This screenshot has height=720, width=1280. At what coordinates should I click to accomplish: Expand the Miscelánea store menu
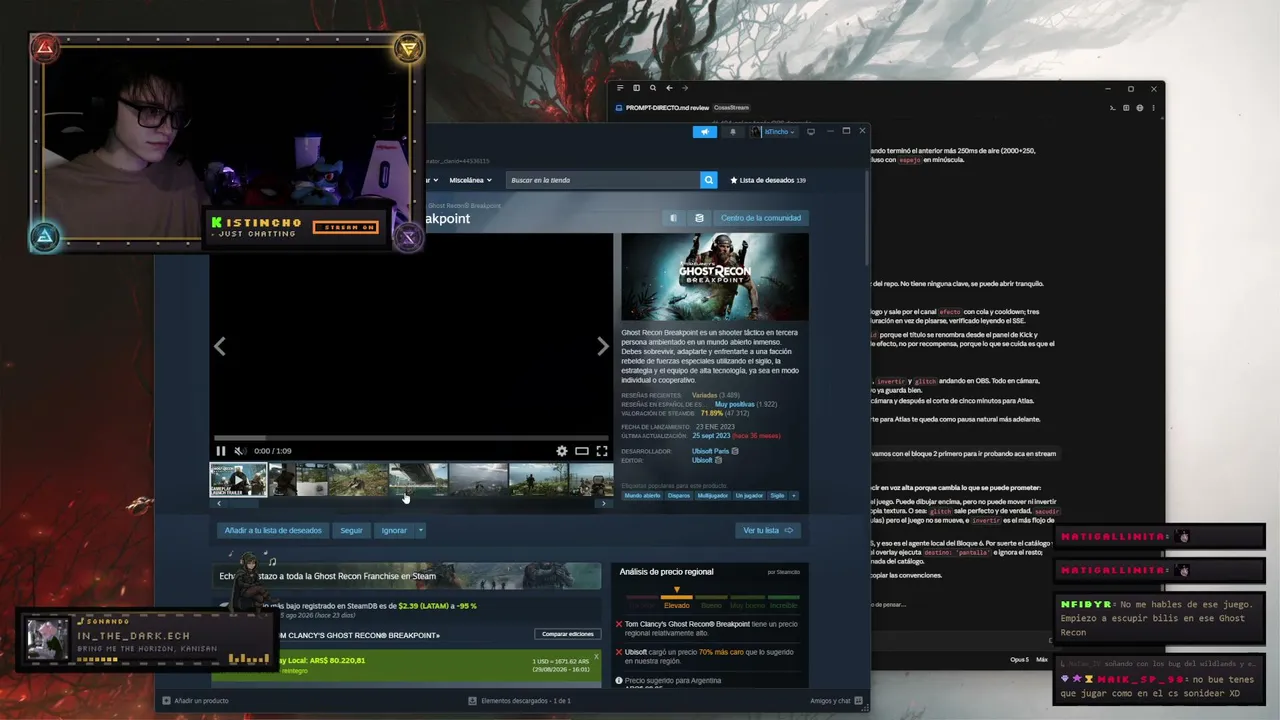point(470,180)
